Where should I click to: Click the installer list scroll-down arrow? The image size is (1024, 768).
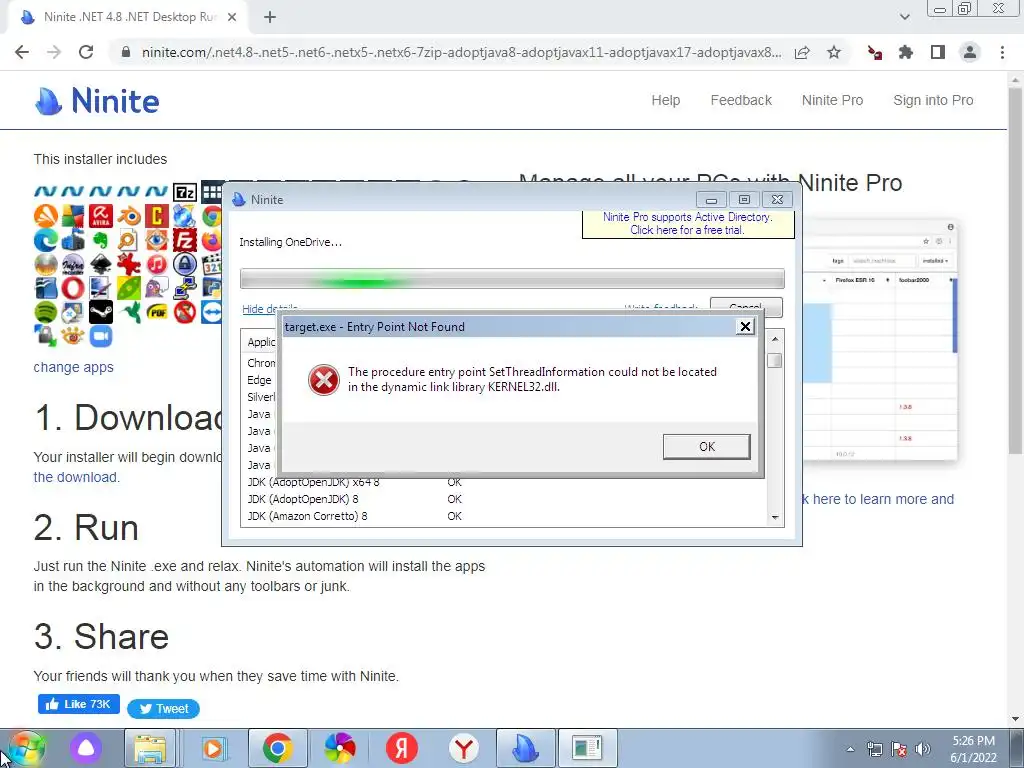[x=775, y=517]
